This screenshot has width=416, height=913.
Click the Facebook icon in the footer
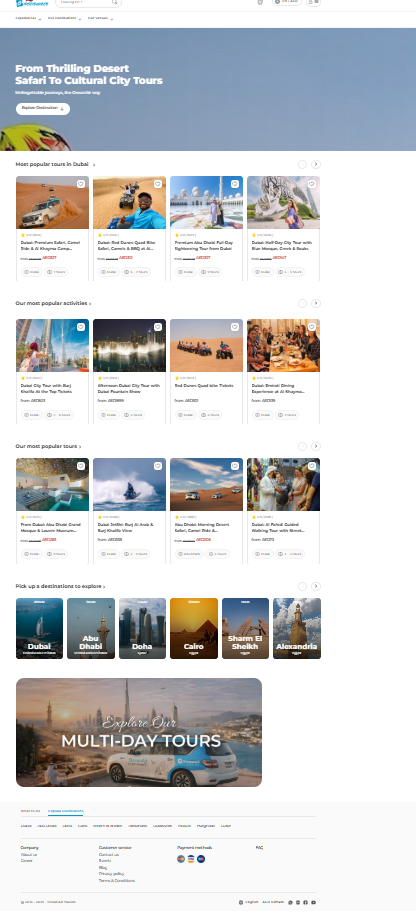305,902
